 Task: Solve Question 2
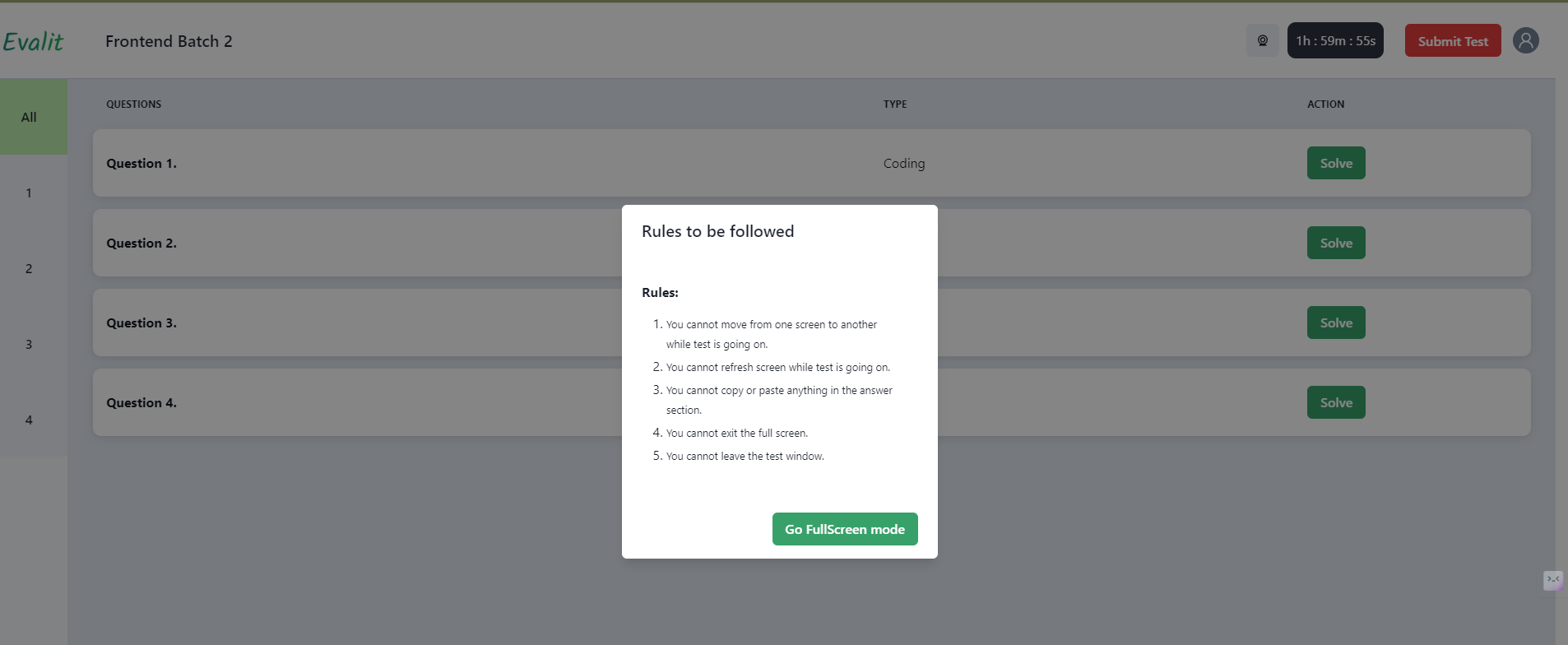point(1336,243)
